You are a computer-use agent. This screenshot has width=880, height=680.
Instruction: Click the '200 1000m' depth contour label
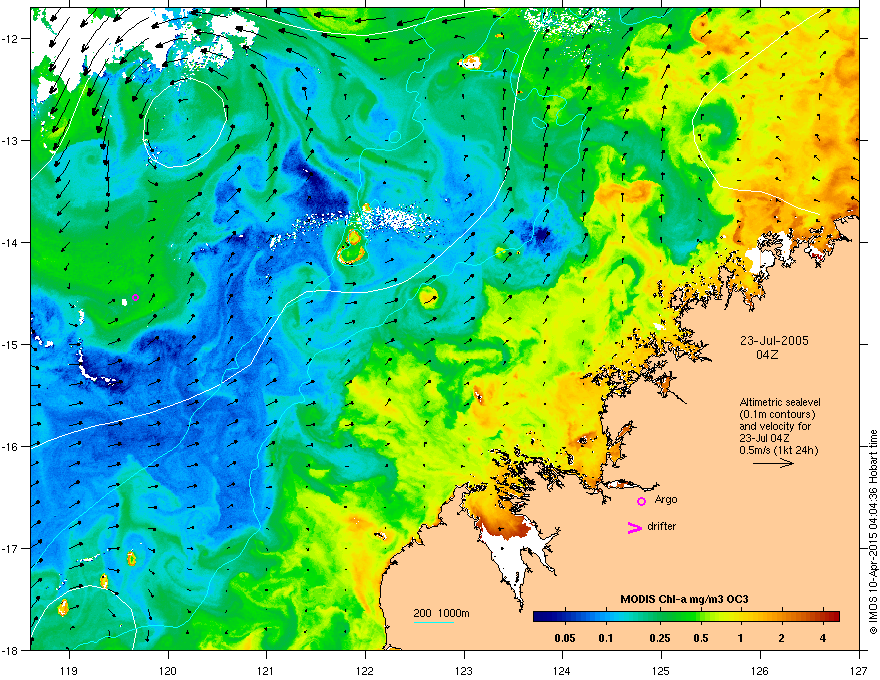(x=441, y=613)
